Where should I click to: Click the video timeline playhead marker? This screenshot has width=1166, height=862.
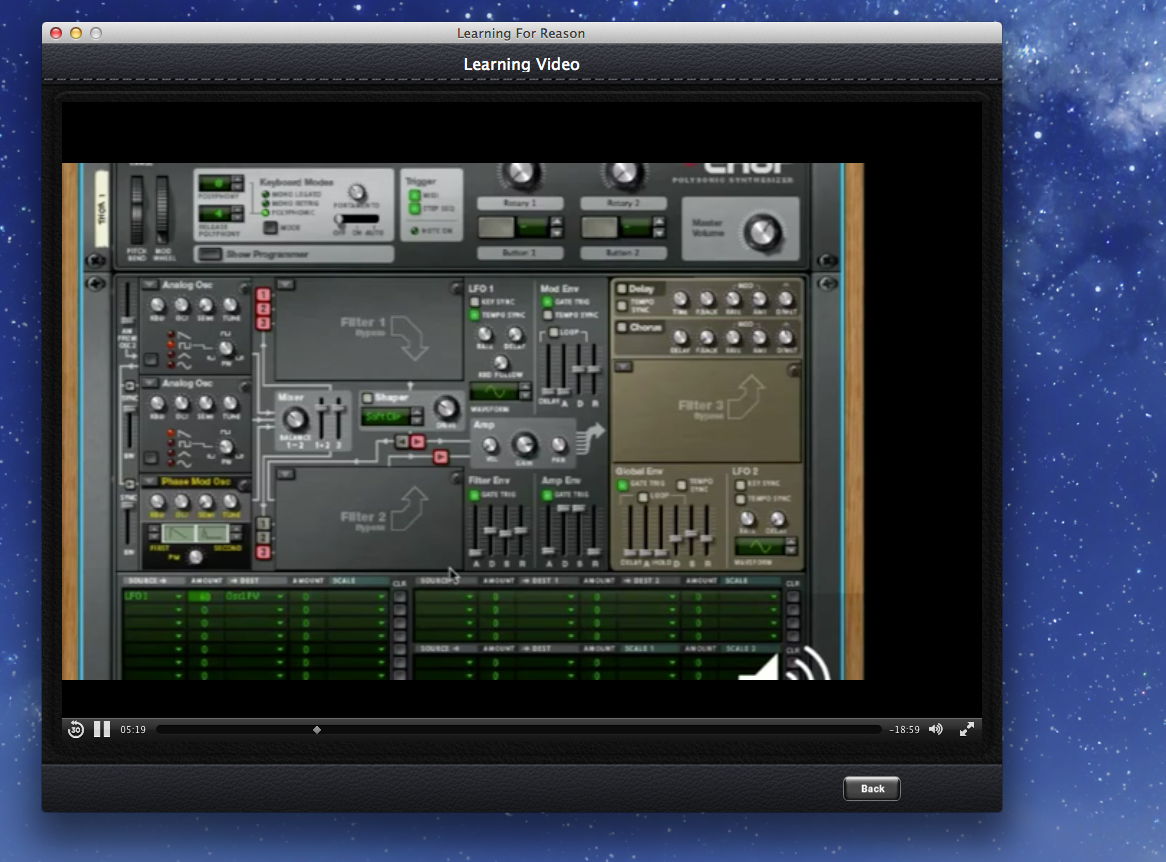tap(317, 730)
